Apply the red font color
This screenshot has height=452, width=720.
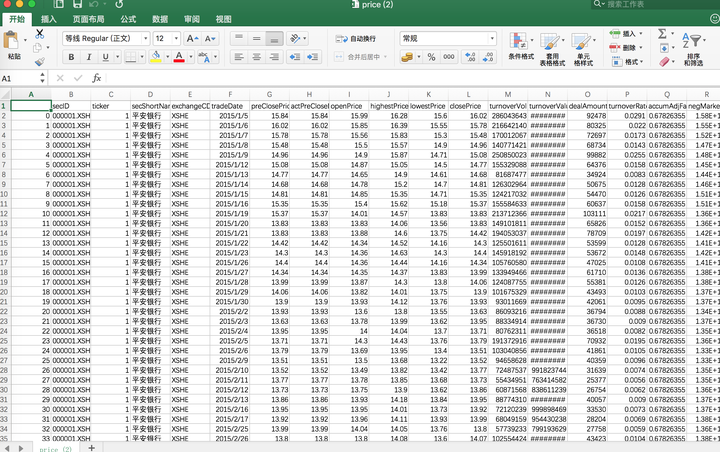(x=179, y=57)
